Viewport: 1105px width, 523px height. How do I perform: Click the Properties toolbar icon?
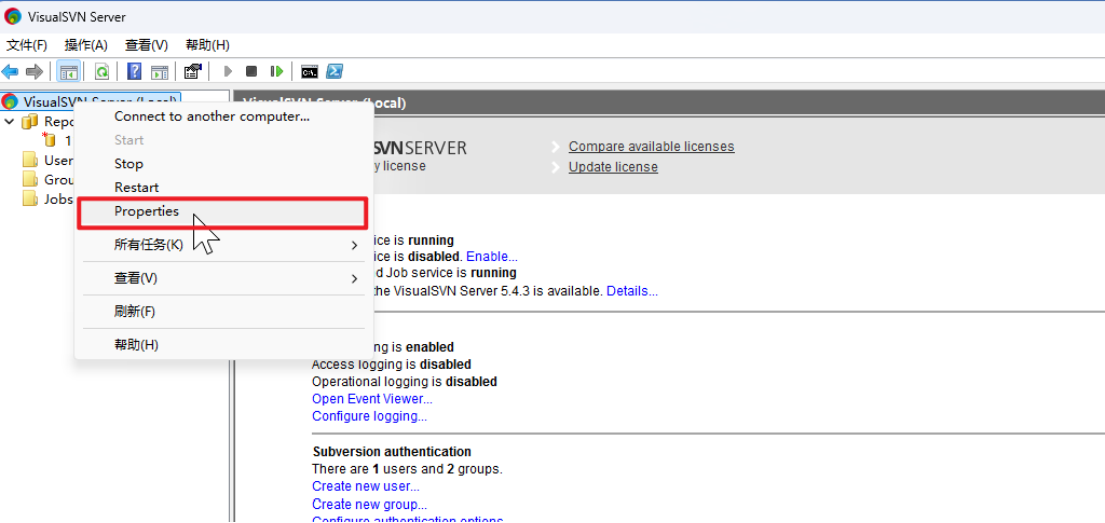point(193,71)
